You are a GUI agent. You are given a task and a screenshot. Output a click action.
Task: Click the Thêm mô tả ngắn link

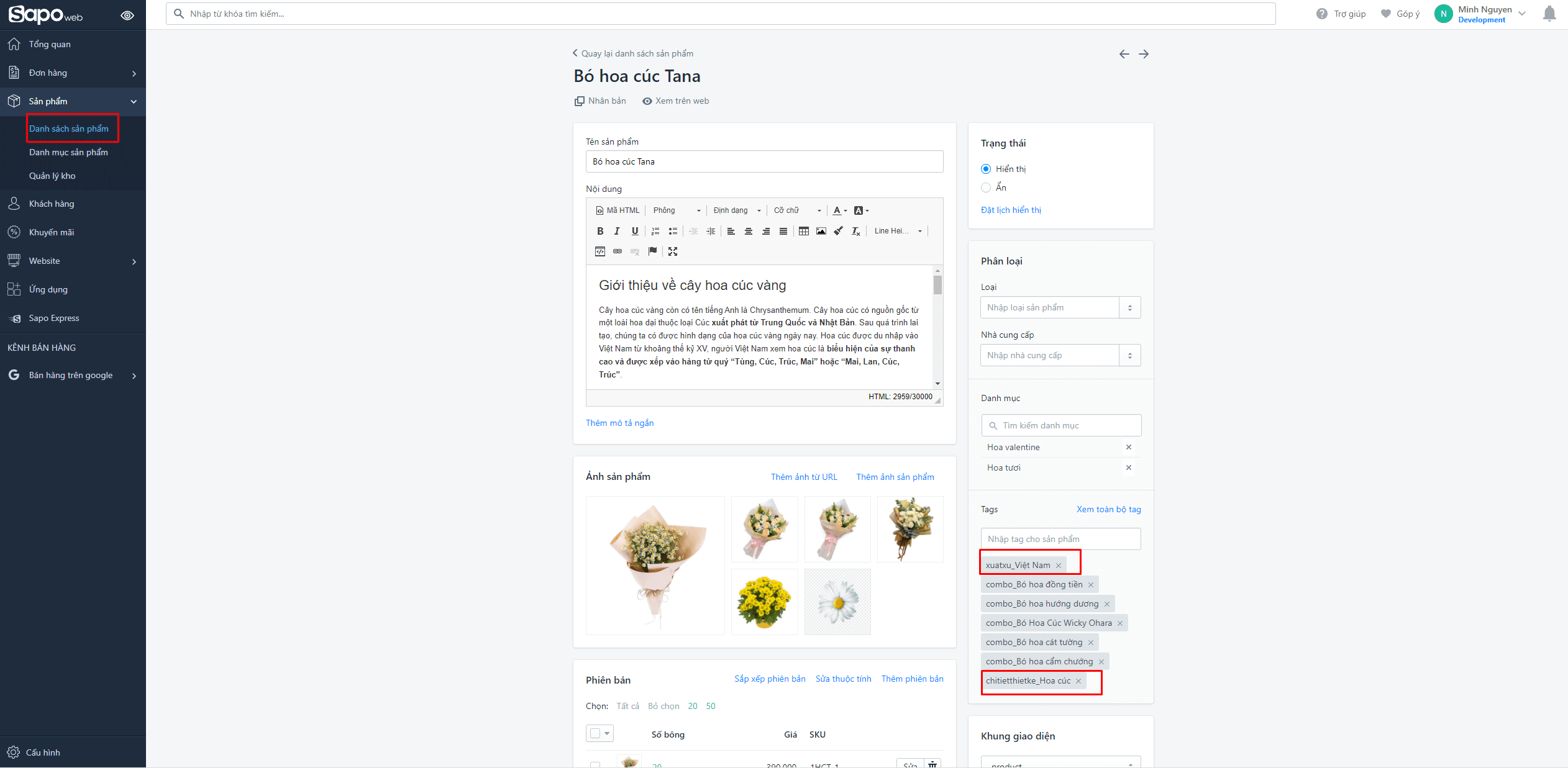619,423
